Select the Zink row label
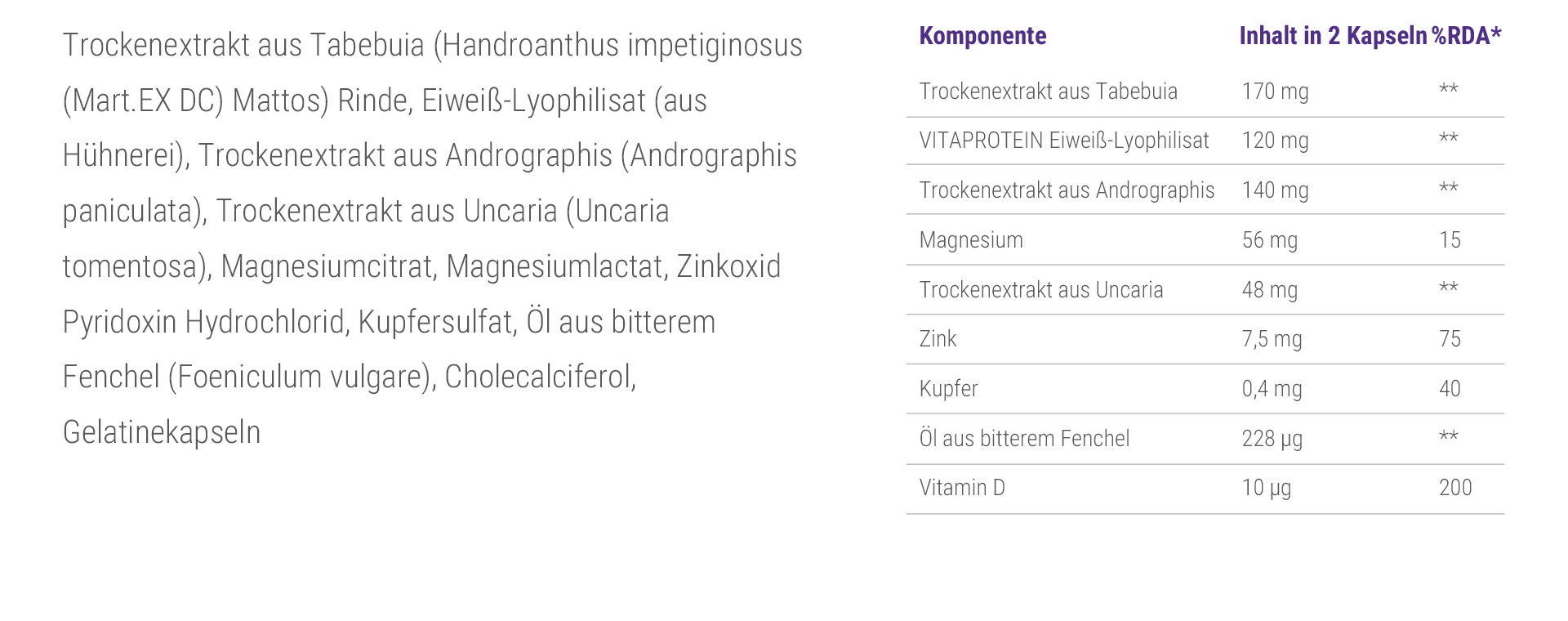1568x621 pixels. (938, 339)
